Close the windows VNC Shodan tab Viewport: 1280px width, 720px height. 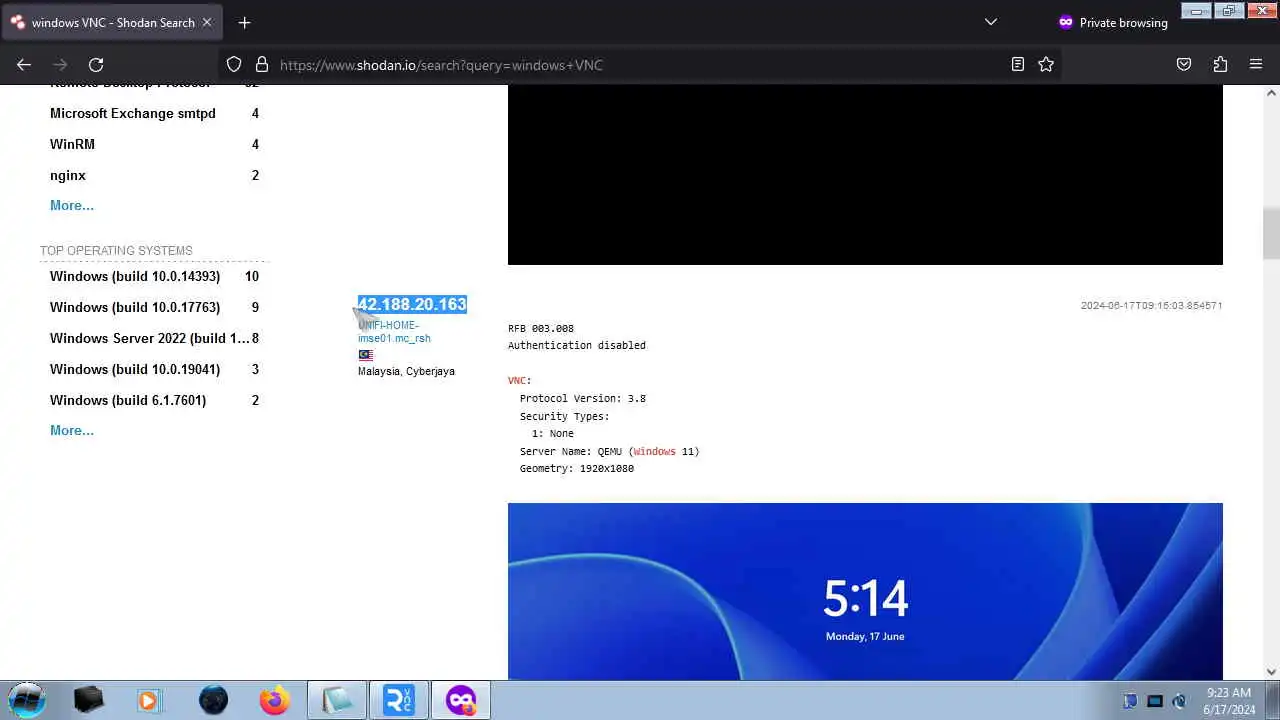207,22
